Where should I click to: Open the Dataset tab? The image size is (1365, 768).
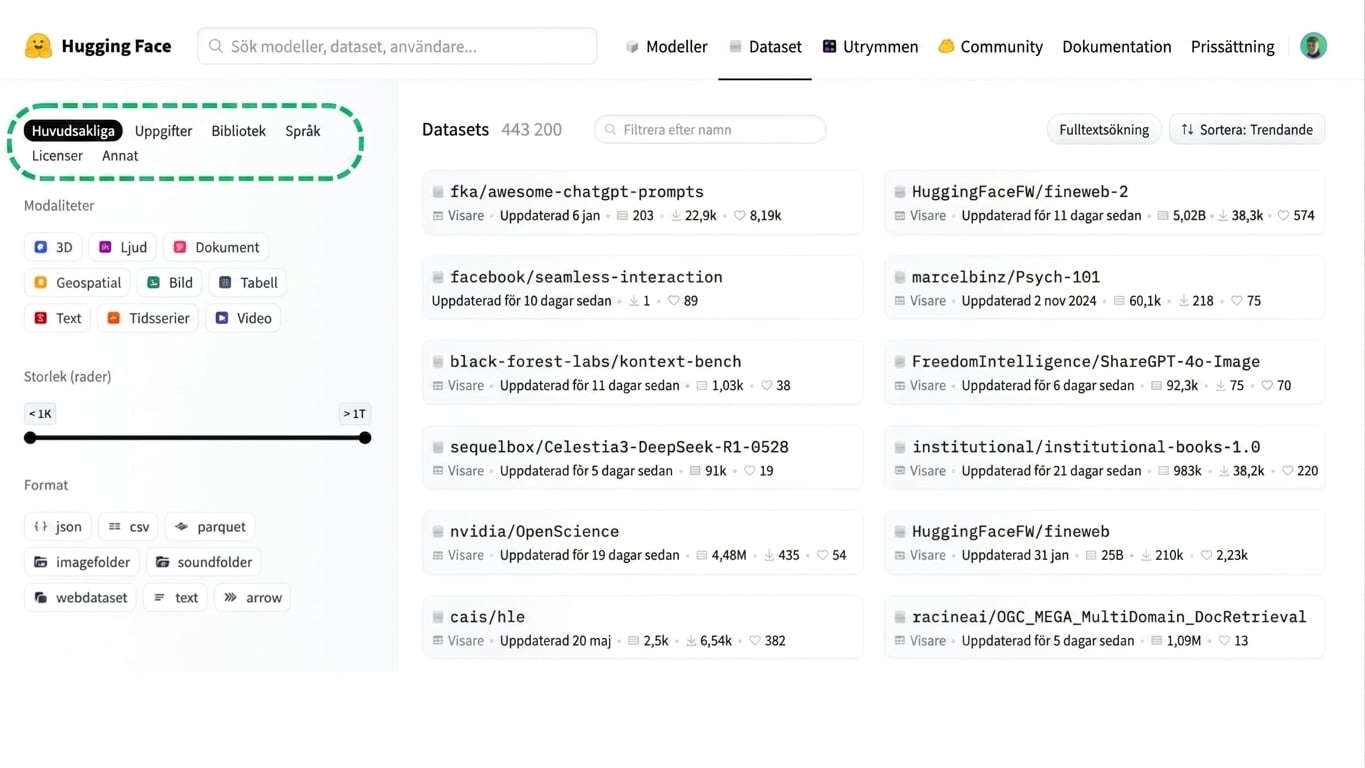pyautogui.click(x=765, y=46)
